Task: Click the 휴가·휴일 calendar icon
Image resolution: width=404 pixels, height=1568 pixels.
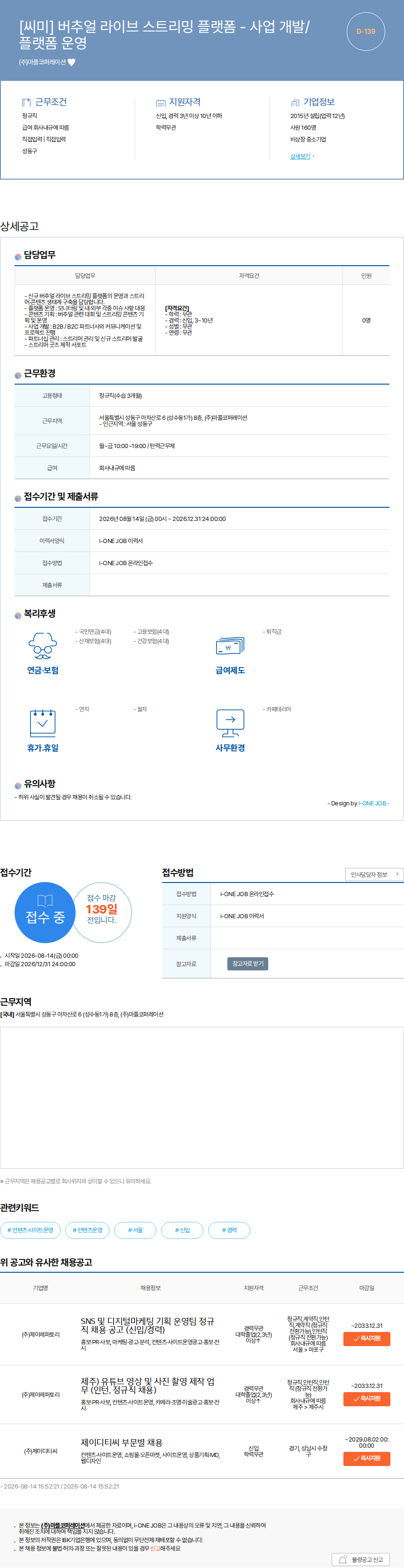Action: point(43,723)
